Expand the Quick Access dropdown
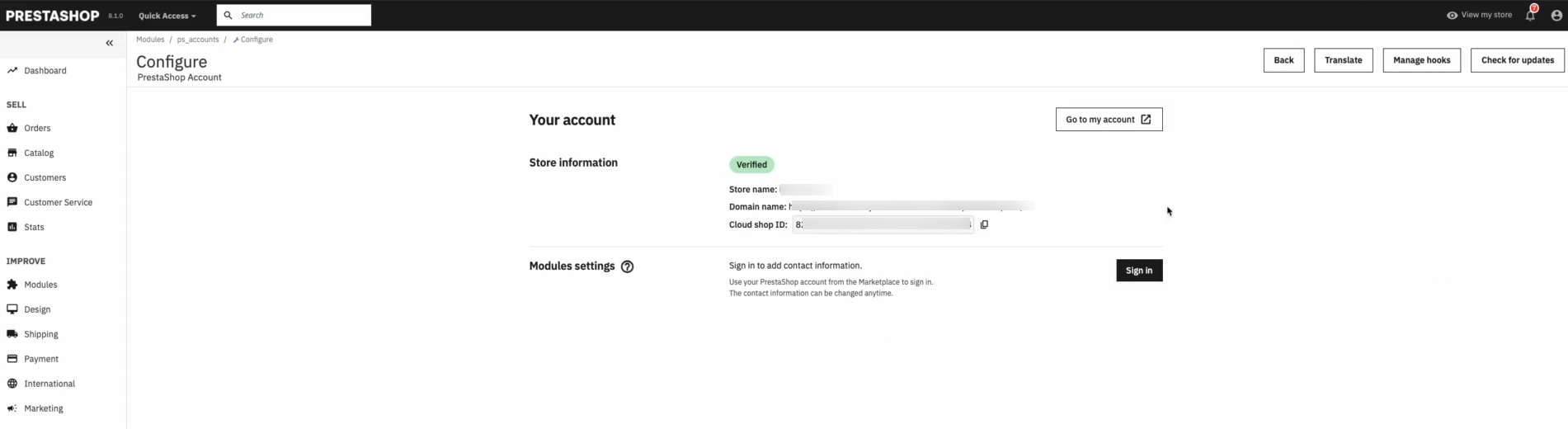1568x429 pixels. 167,16
